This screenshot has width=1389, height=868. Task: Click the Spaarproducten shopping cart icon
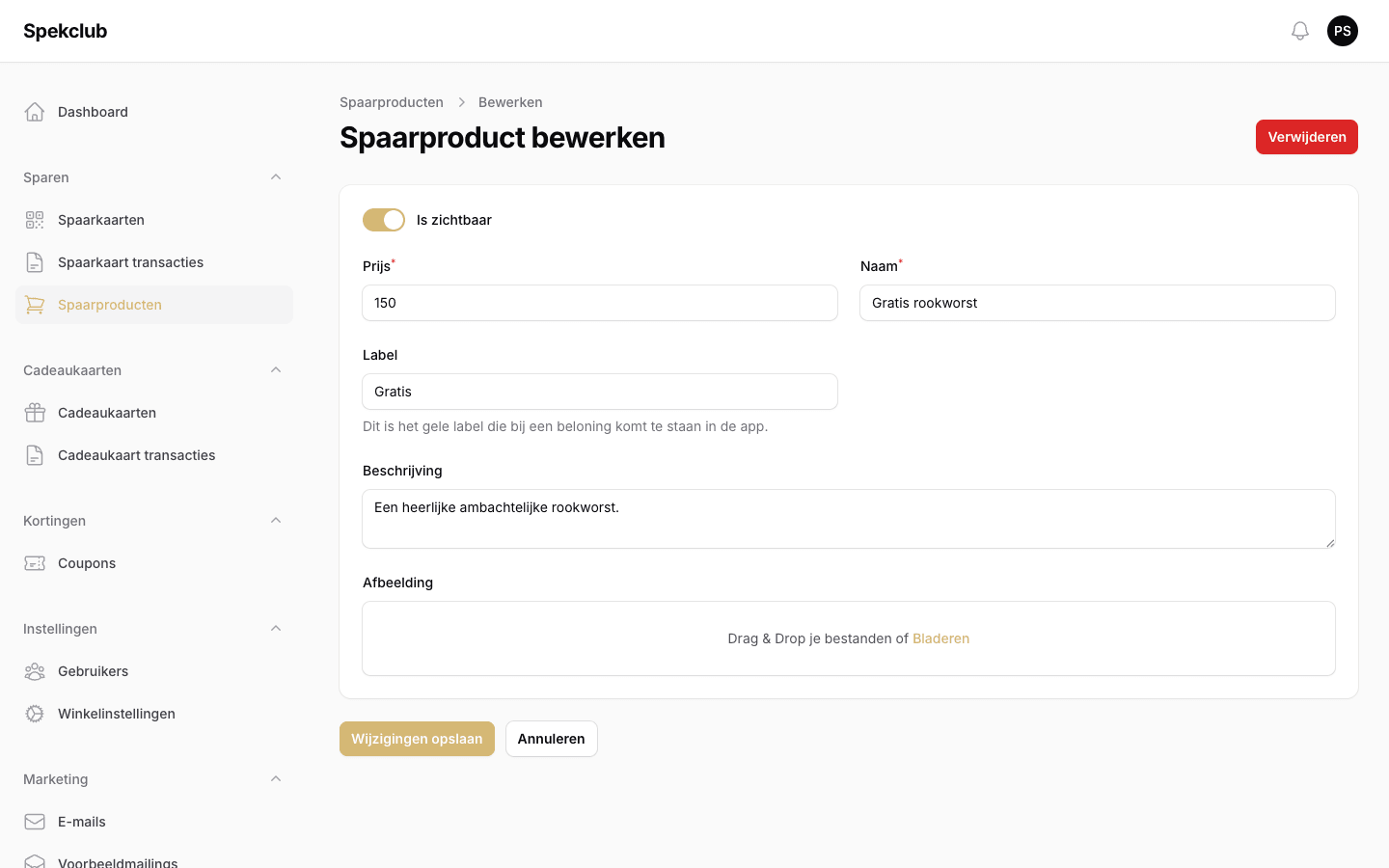coord(35,305)
